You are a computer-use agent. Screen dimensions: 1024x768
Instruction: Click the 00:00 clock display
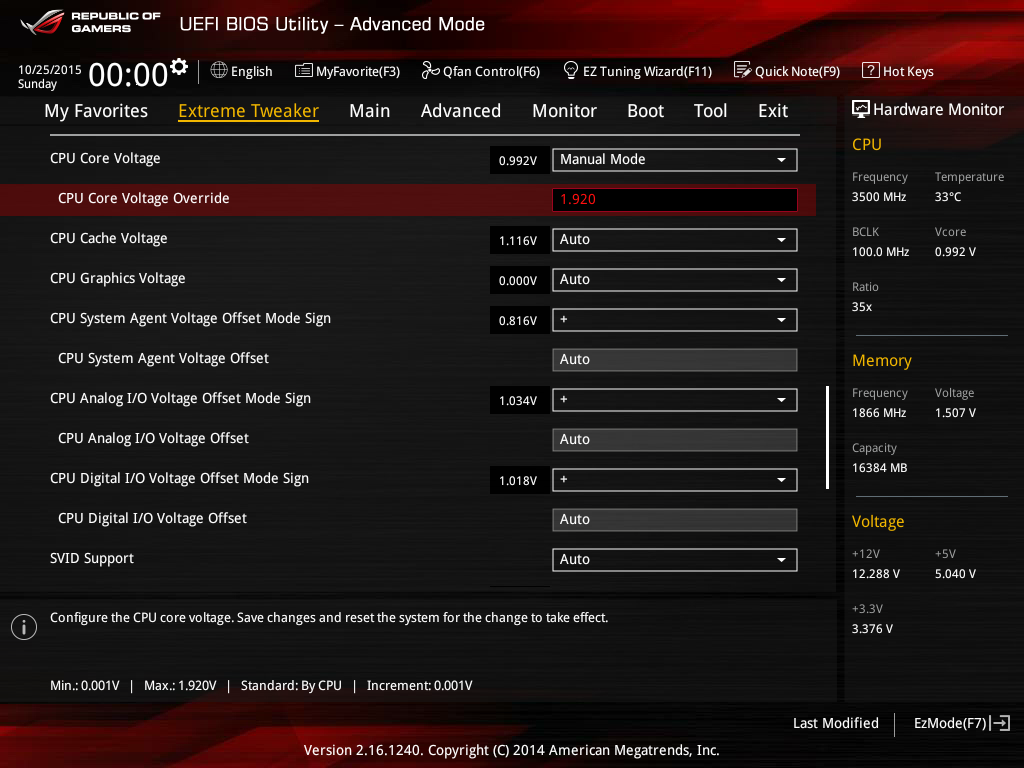tap(128, 74)
